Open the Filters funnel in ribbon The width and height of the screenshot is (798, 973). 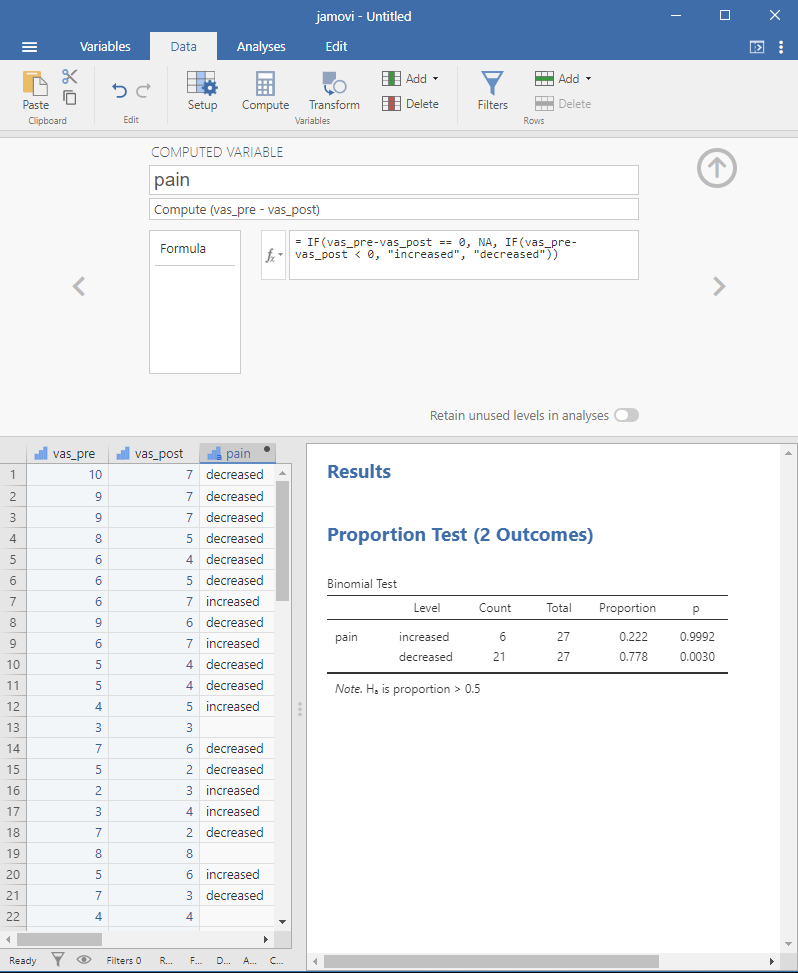pos(492,90)
